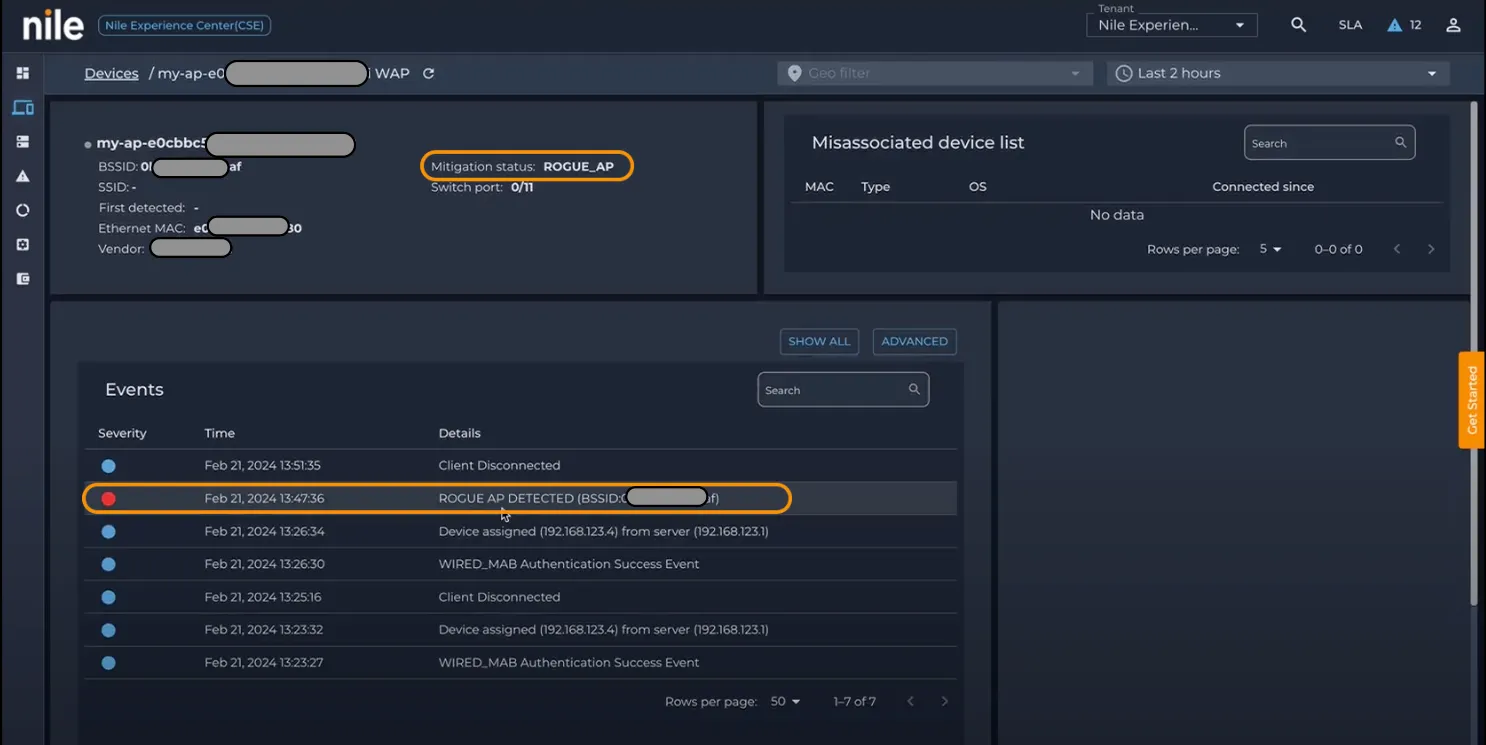Go to next page in Misassociated device list
The image size is (1486, 745).
coord(1431,249)
